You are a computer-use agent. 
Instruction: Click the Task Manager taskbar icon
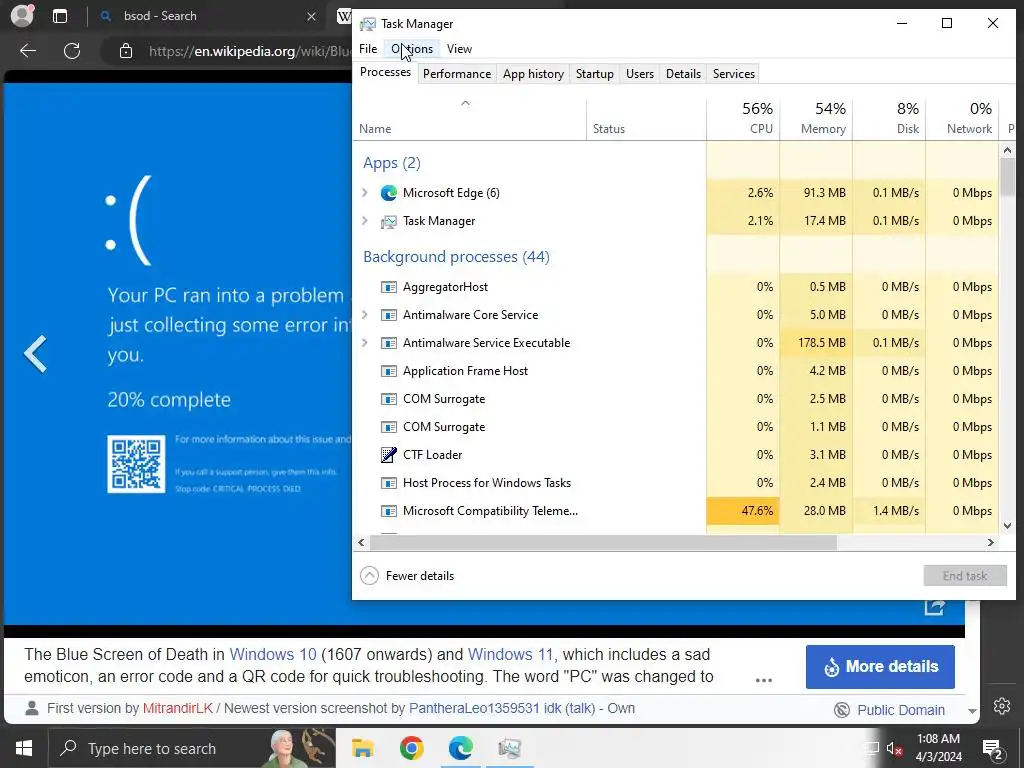pos(509,748)
